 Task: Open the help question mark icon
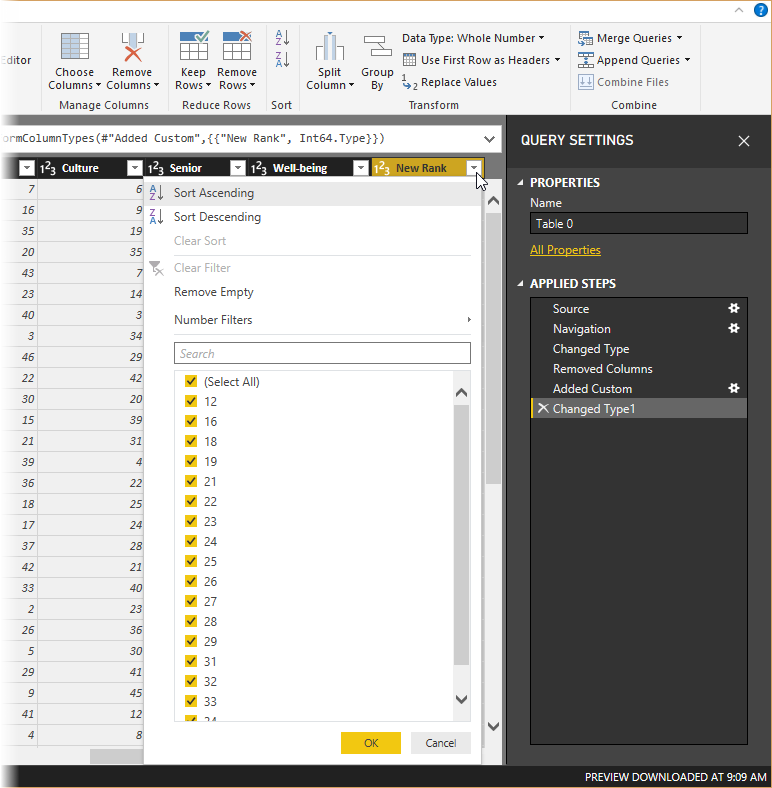click(x=761, y=10)
